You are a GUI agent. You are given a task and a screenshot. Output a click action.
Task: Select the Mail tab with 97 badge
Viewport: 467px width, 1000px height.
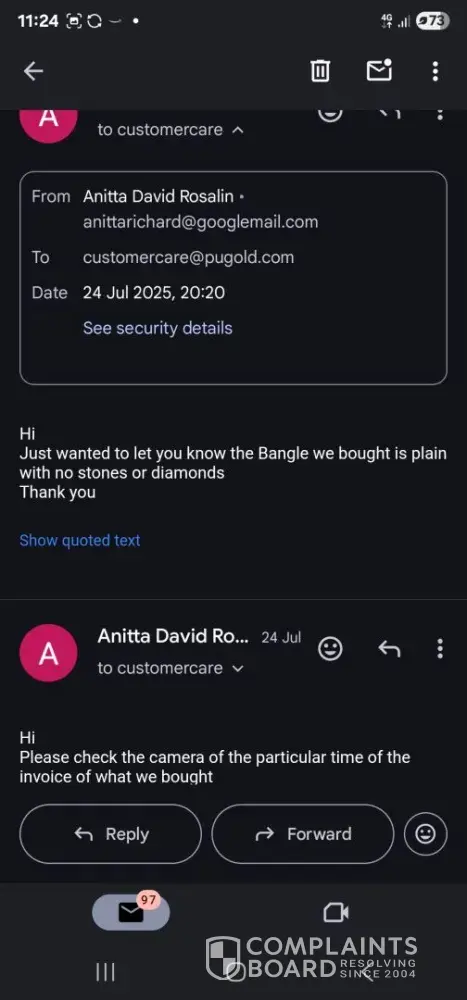[x=131, y=911]
